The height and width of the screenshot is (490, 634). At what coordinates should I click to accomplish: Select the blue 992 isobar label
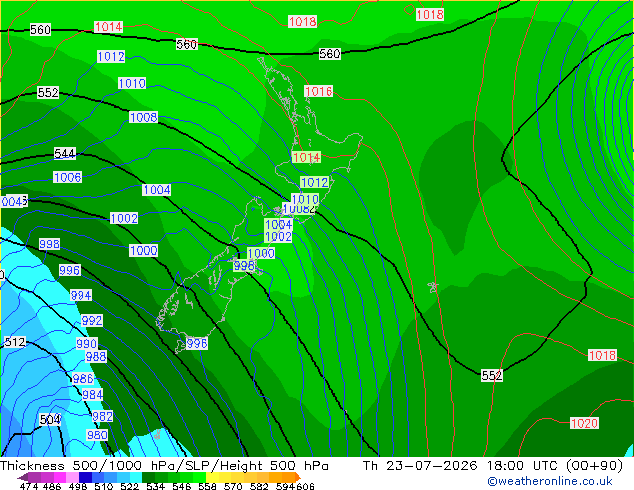[x=92, y=321]
